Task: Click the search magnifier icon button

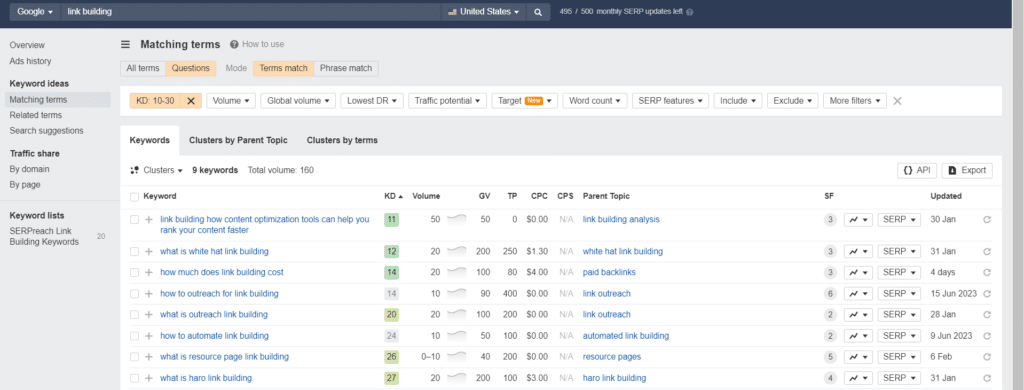Action: (537, 12)
